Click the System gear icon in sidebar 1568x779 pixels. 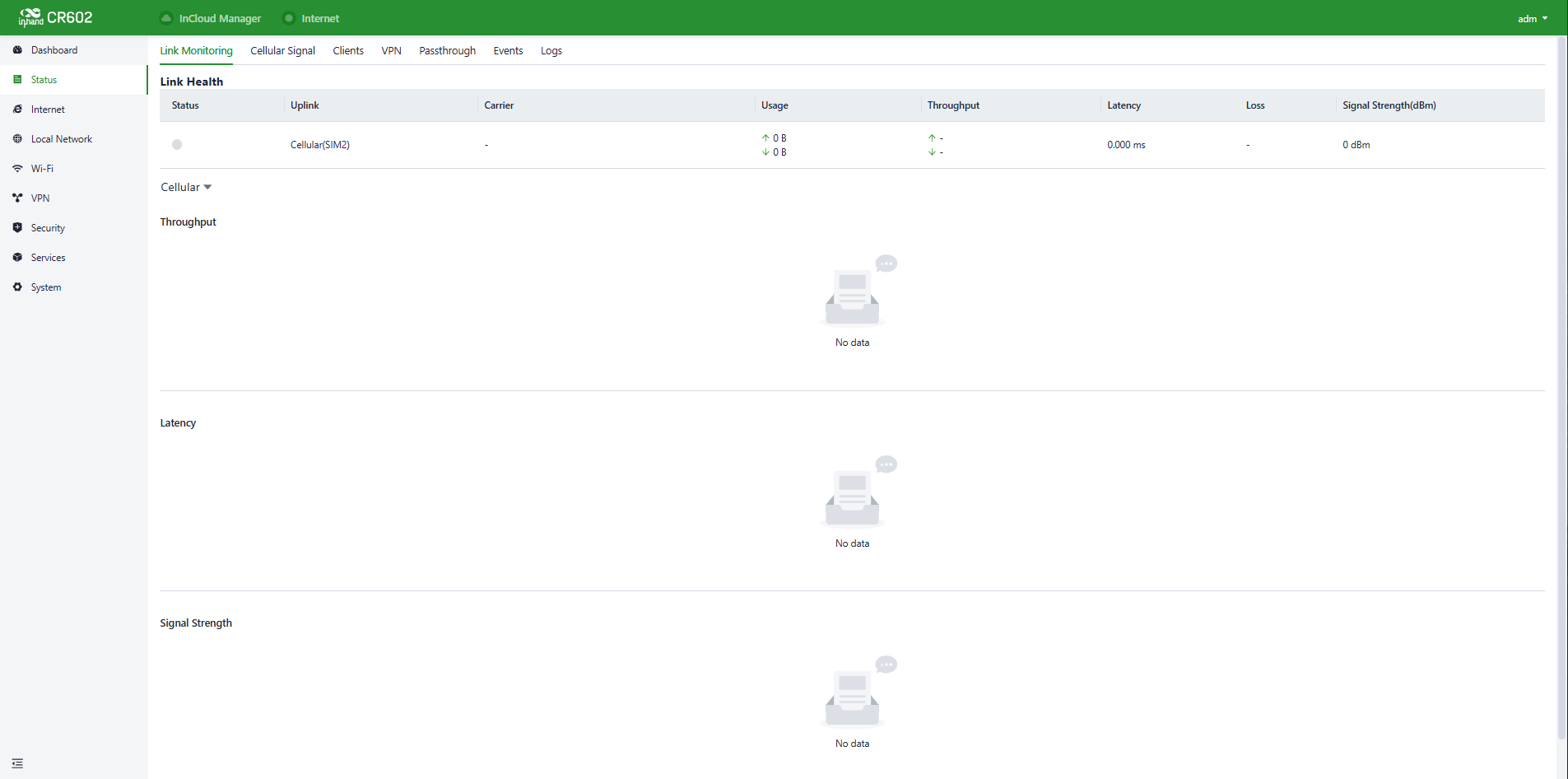coord(17,287)
